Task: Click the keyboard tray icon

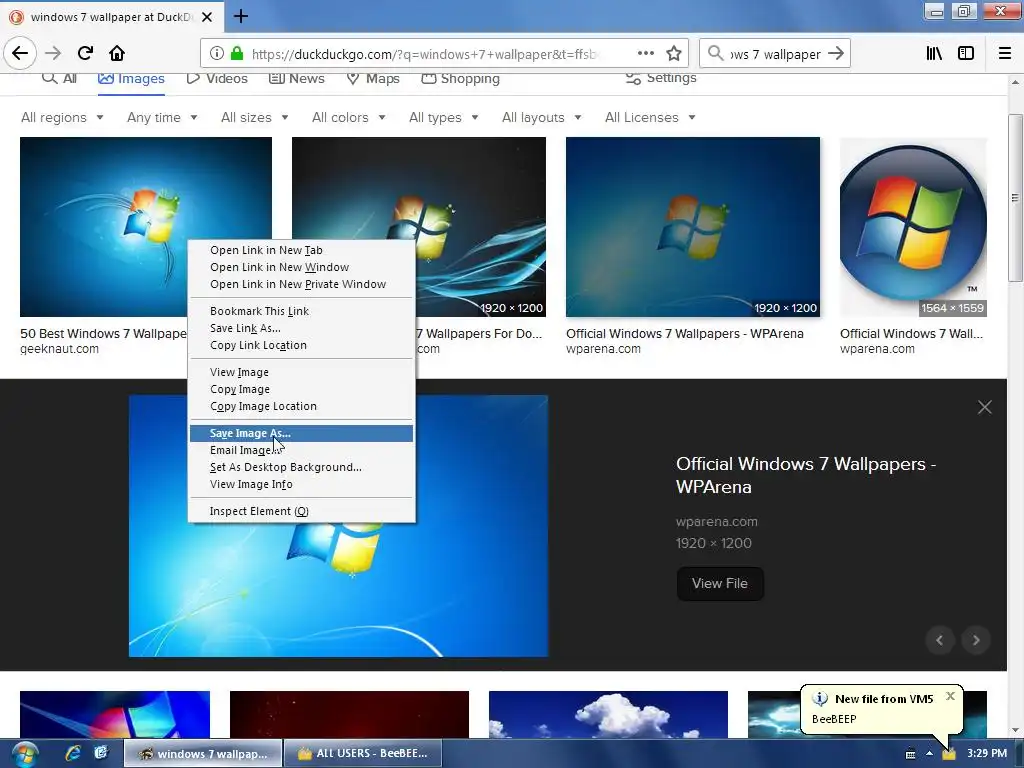Action: click(x=910, y=754)
